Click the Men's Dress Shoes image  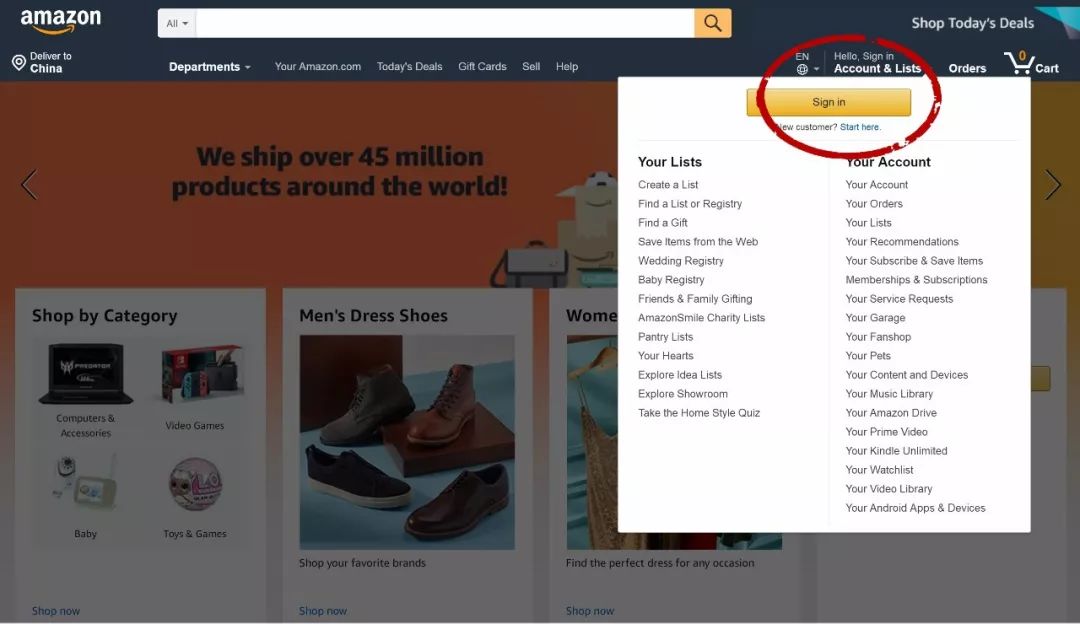[407, 441]
